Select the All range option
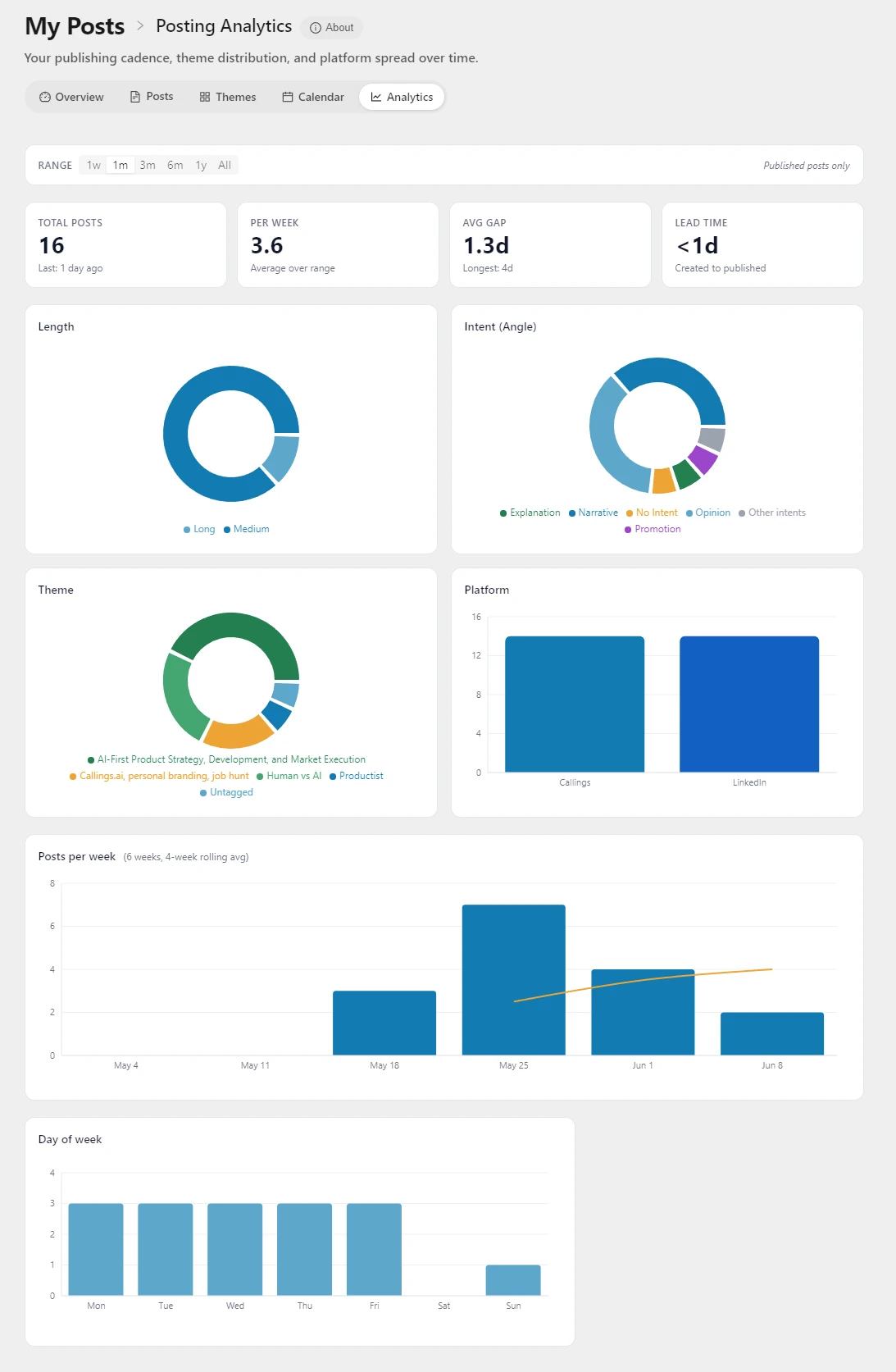This screenshot has height=1372, width=896. tap(225, 165)
